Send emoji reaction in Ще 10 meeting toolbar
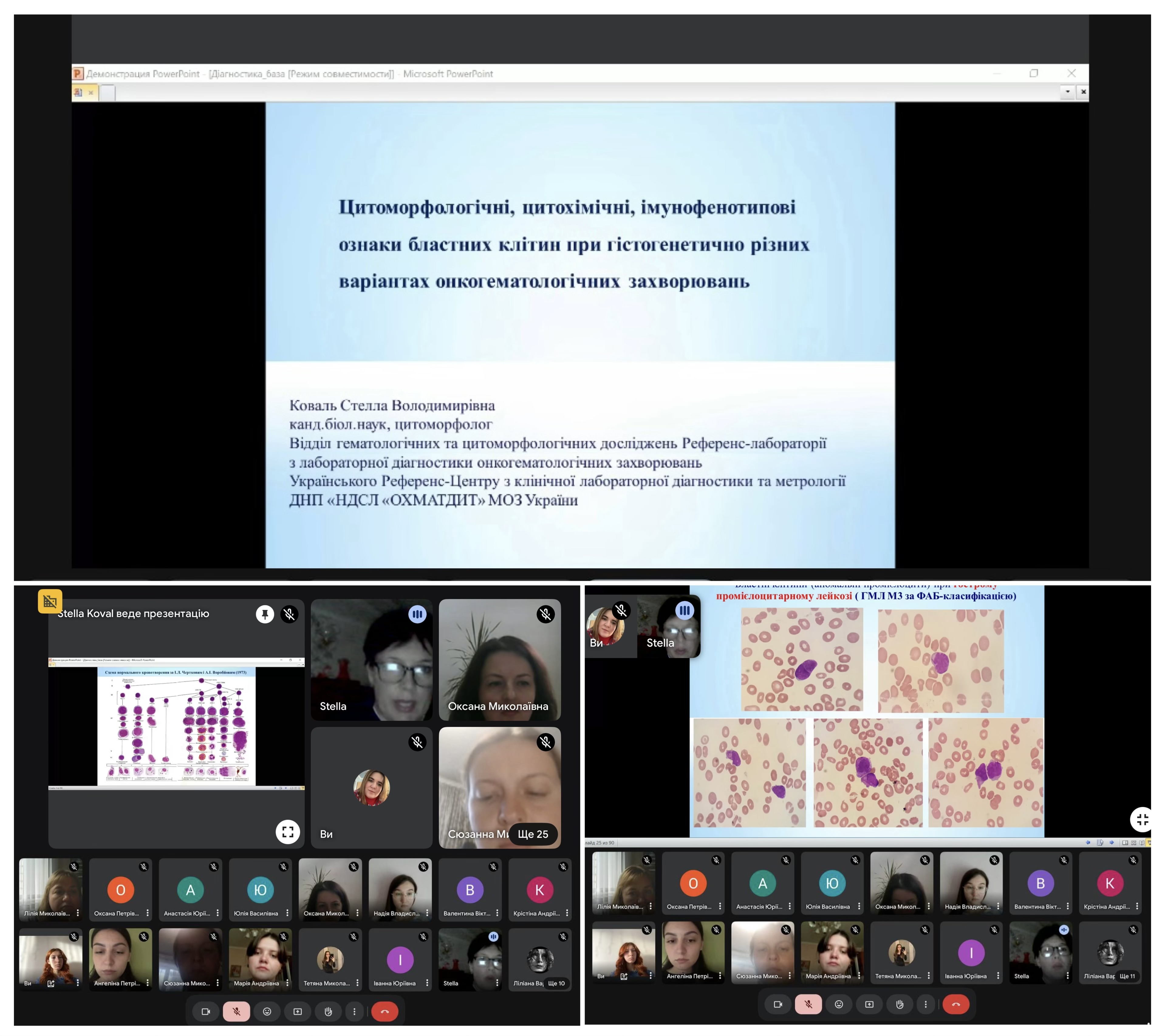This screenshot has width=1165, height=1036. pos(267,1011)
